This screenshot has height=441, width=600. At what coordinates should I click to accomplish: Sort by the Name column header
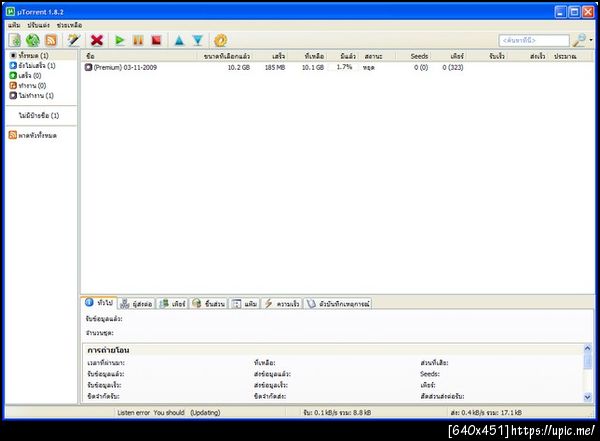coord(139,56)
